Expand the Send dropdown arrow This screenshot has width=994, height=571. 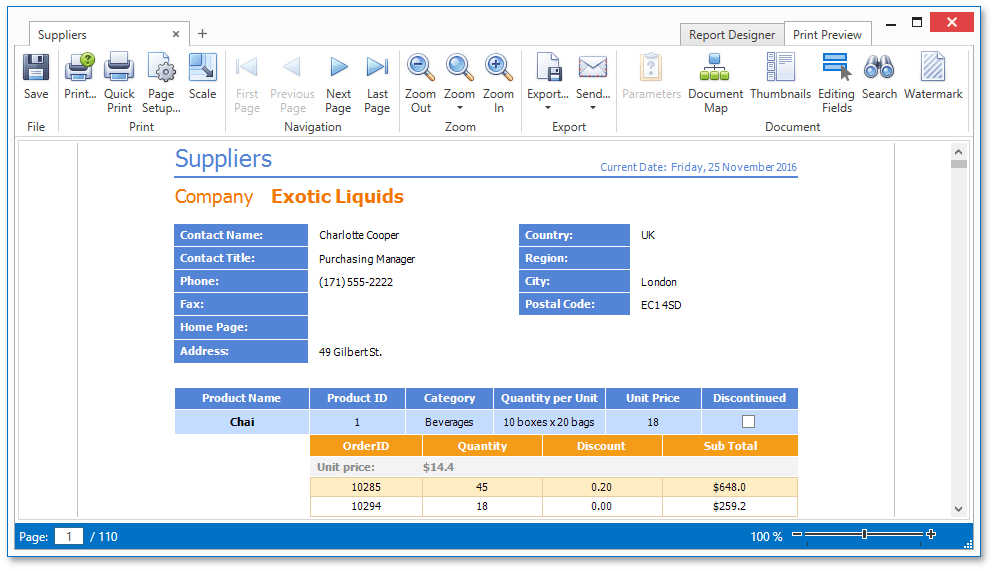pyautogui.click(x=593, y=108)
